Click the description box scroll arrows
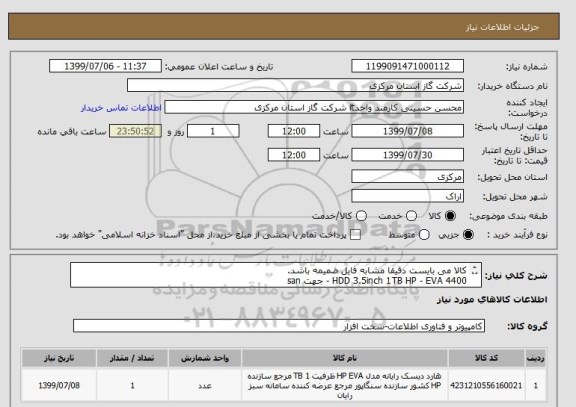Image resolution: width=576 pixels, height=407 pixels. (474, 270)
